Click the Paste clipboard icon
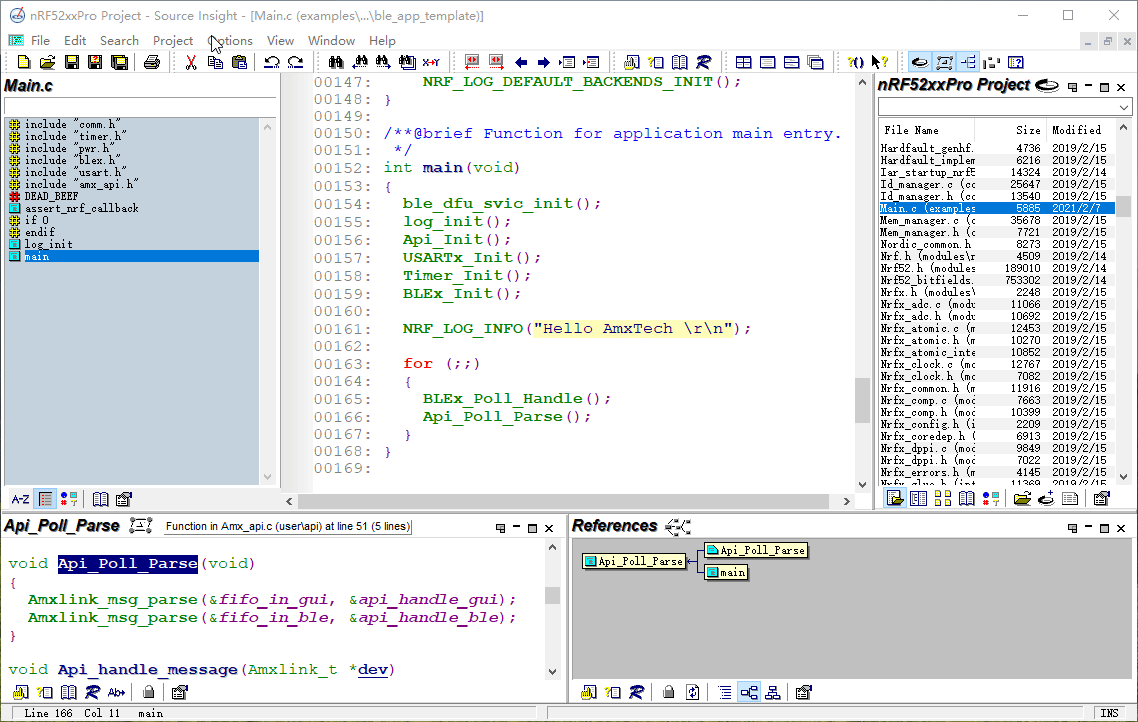The width and height of the screenshot is (1138, 722). coord(239,62)
